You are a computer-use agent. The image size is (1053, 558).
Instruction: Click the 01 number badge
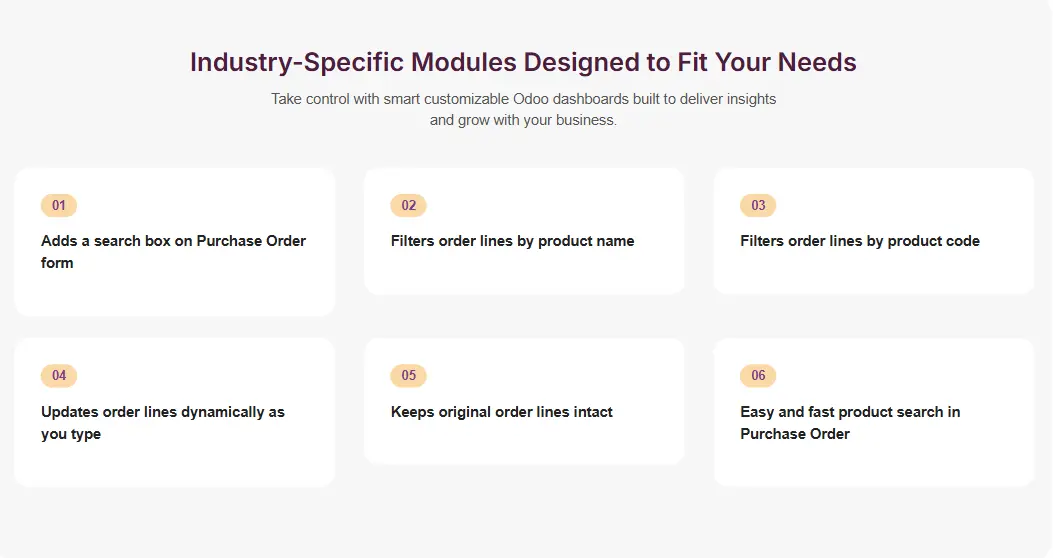pyautogui.click(x=58, y=206)
